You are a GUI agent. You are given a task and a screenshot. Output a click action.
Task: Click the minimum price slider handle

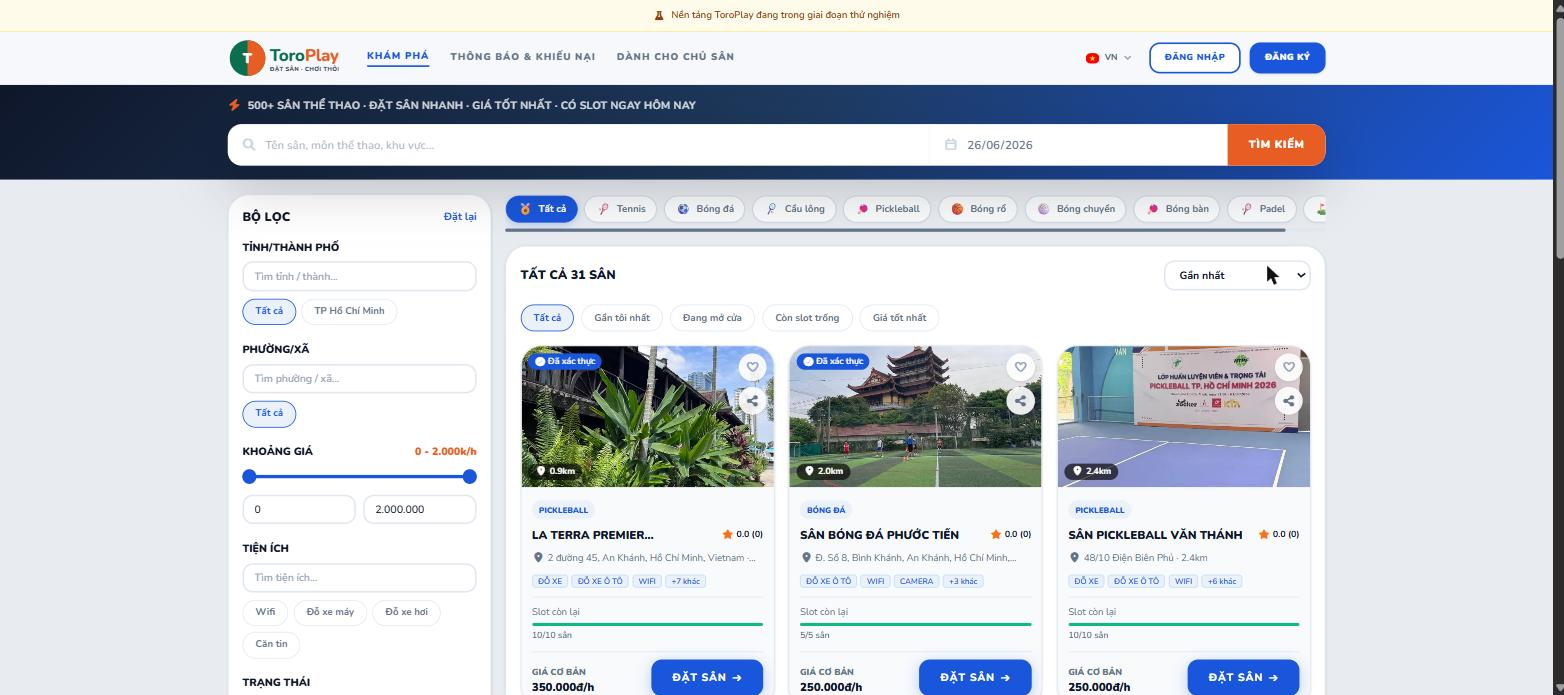click(x=250, y=477)
